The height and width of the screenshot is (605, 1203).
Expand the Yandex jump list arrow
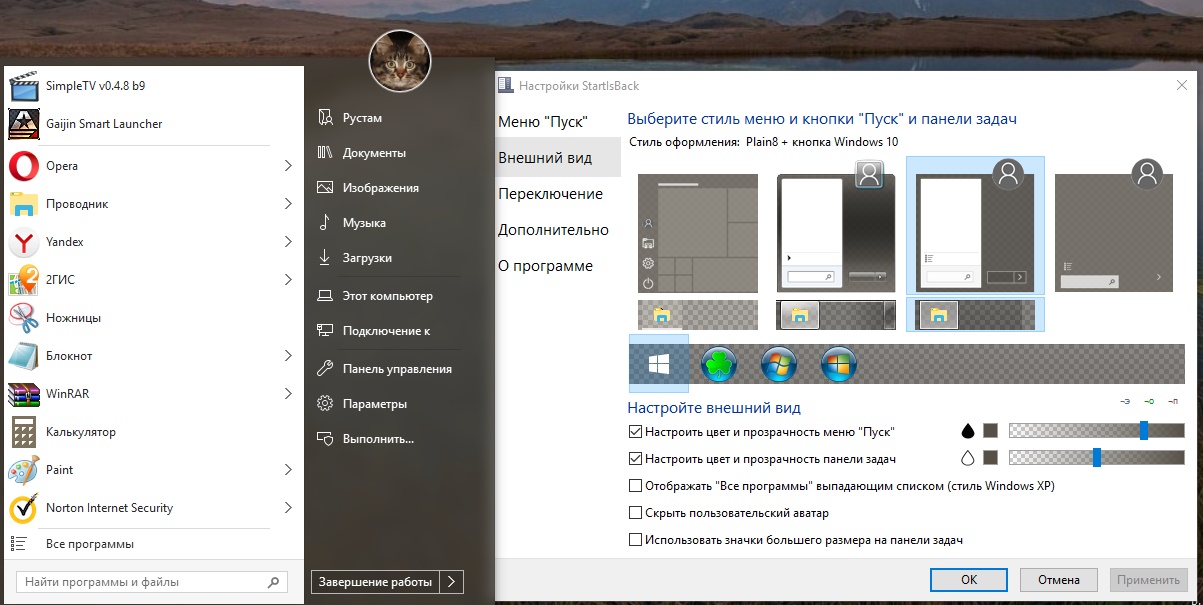pyautogui.click(x=288, y=242)
